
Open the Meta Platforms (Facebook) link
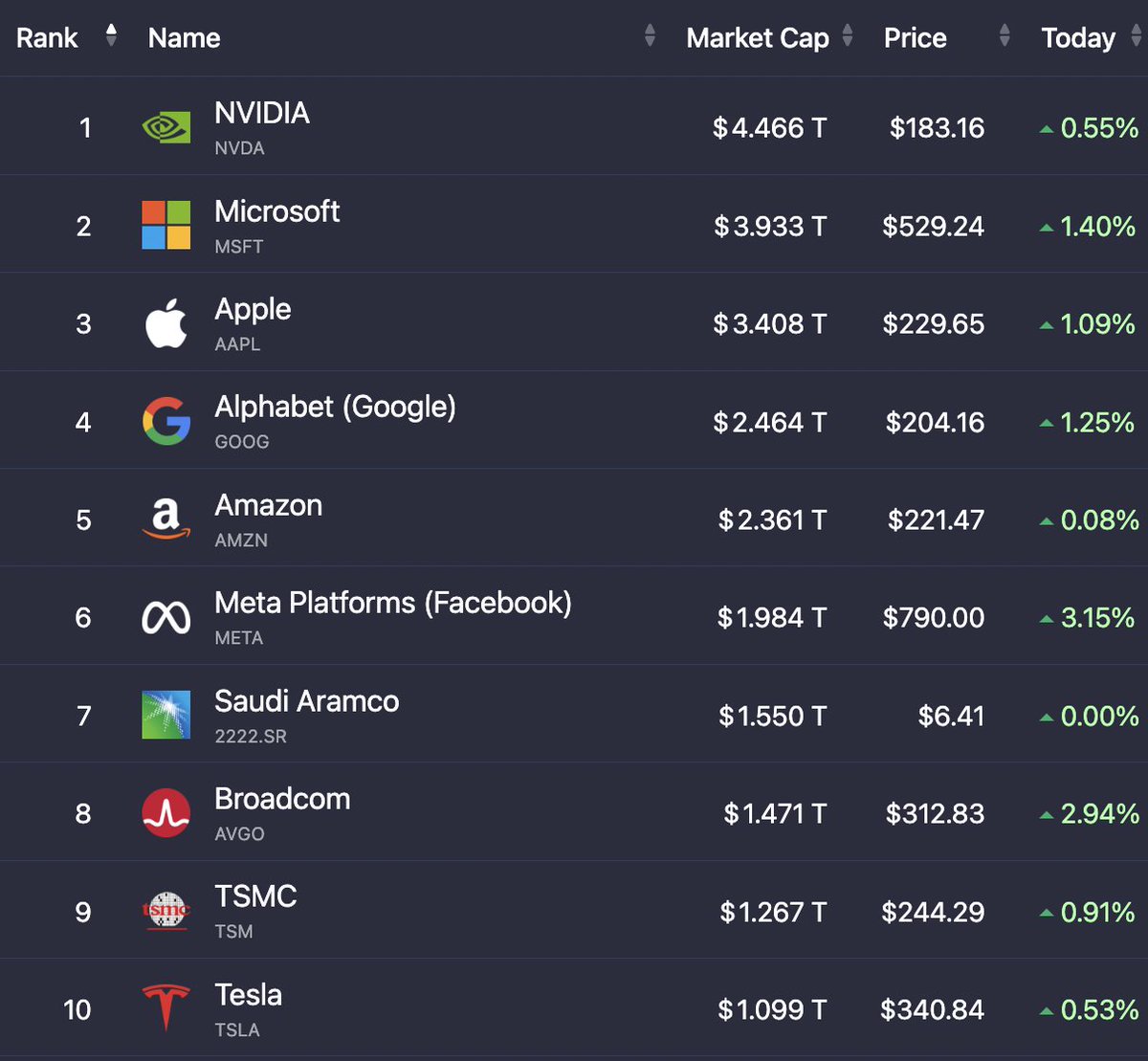click(x=393, y=603)
